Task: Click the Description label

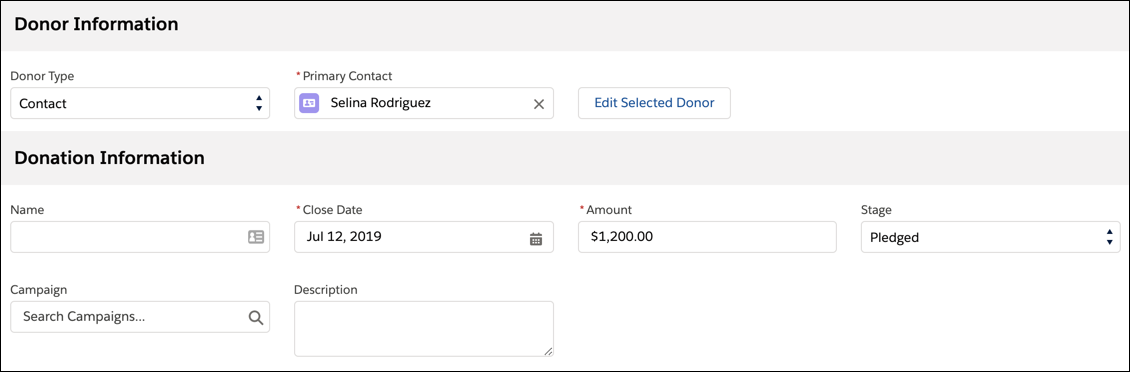Action: (x=326, y=290)
